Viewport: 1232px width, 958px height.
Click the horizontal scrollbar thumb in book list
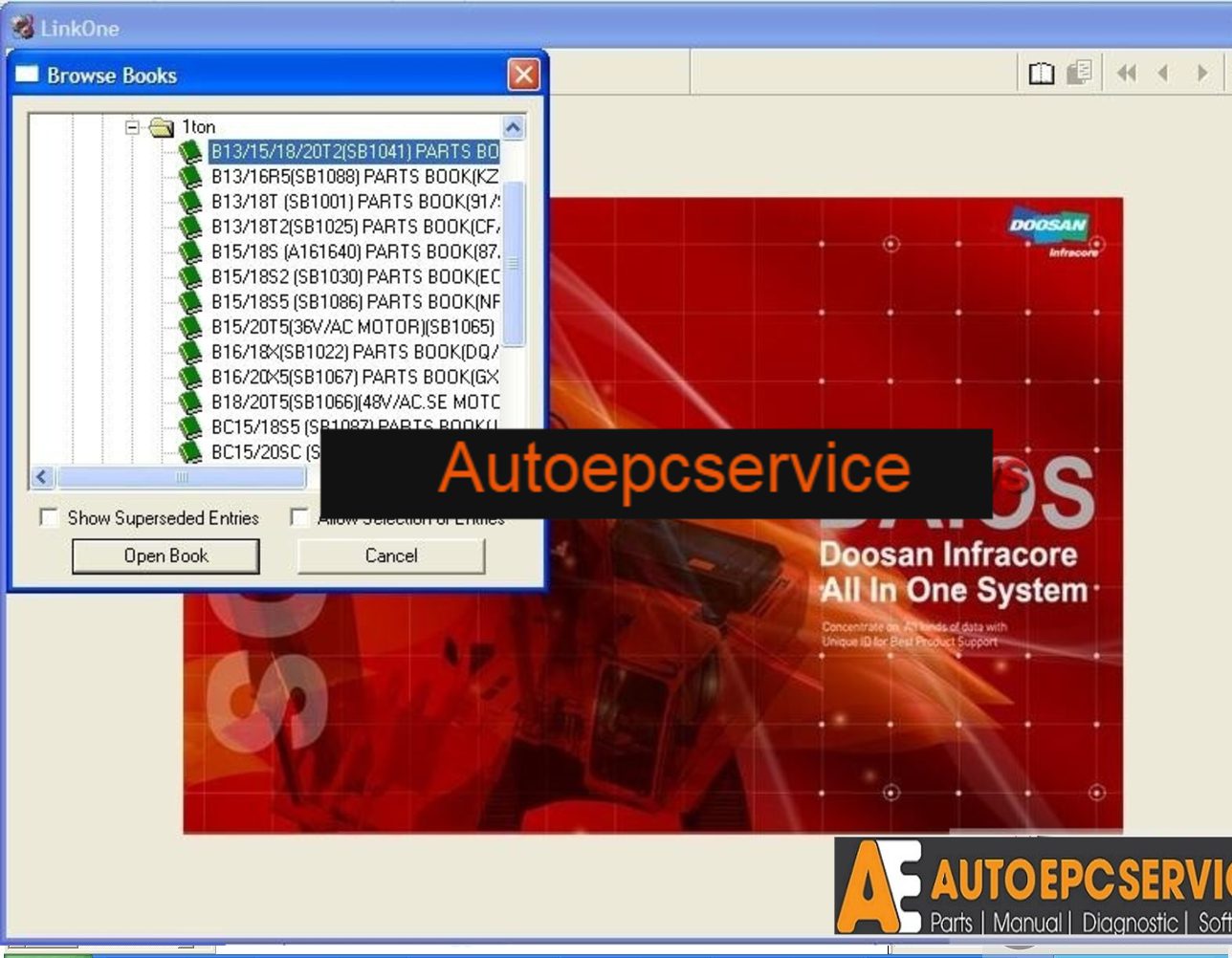182,476
